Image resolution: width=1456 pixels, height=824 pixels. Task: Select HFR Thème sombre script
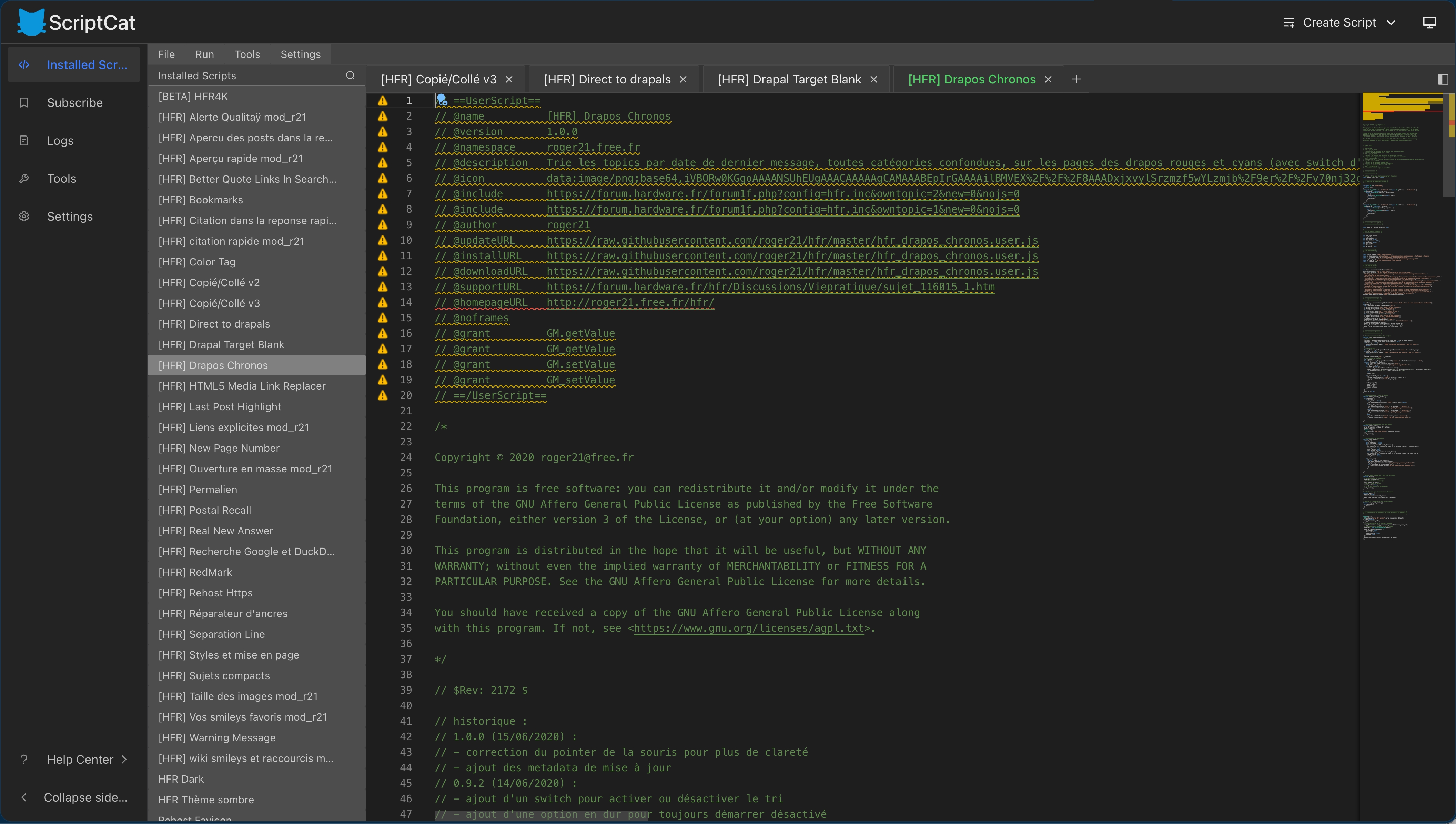(x=257, y=800)
